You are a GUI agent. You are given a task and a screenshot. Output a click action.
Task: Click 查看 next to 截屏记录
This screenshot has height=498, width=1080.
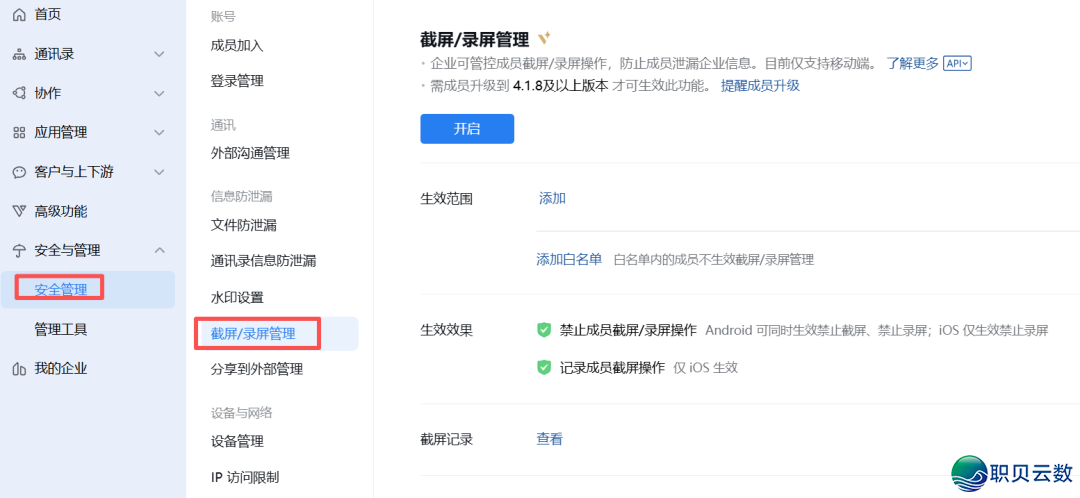(550, 439)
